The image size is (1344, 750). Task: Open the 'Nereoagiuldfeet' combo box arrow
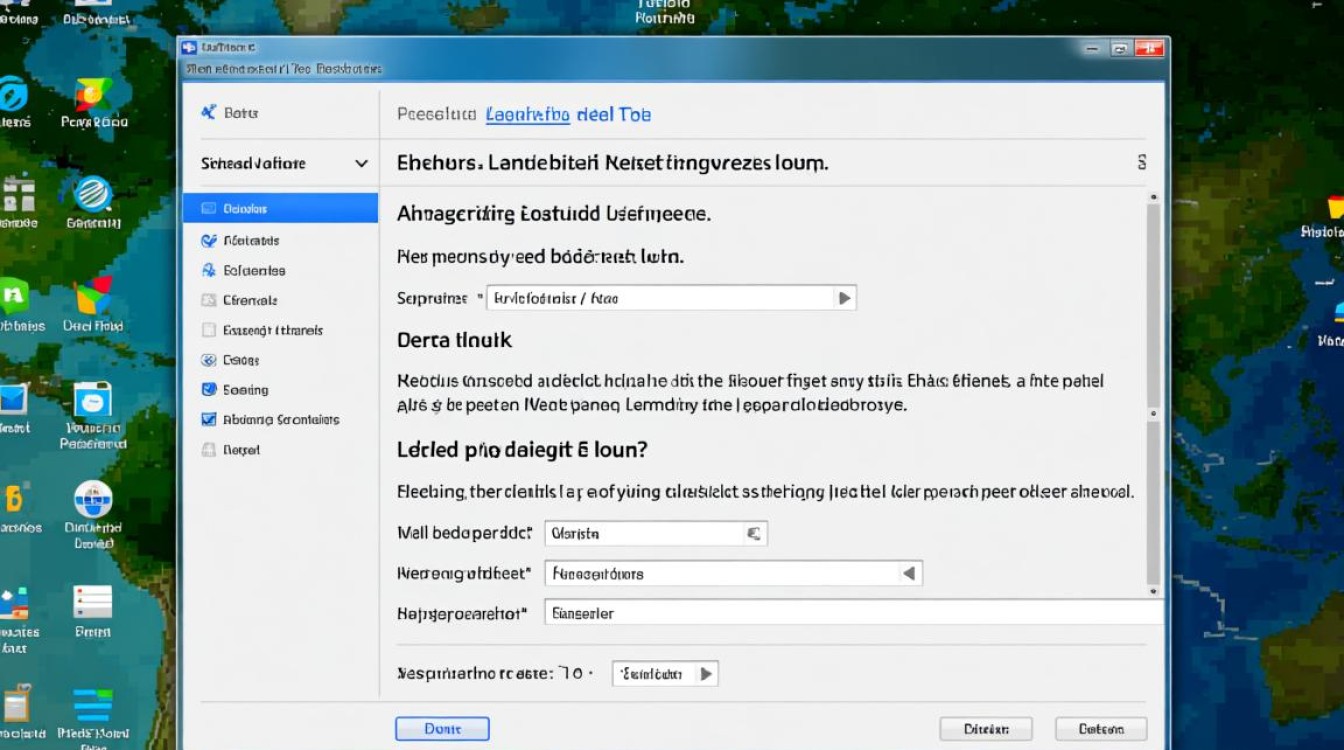(909, 573)
